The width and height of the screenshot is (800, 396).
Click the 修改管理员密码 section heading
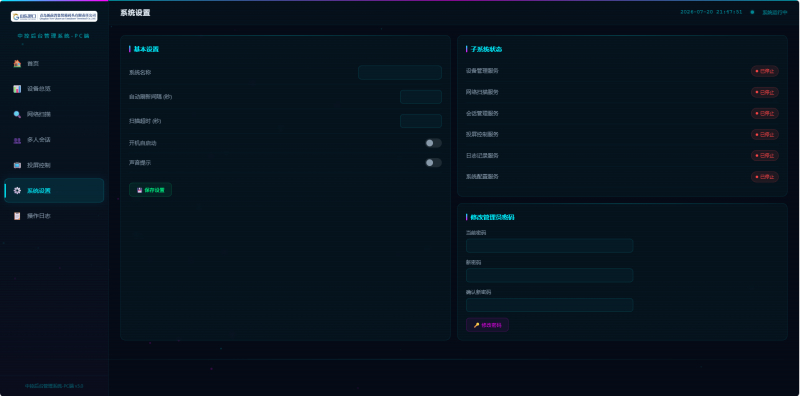[492, 217]
